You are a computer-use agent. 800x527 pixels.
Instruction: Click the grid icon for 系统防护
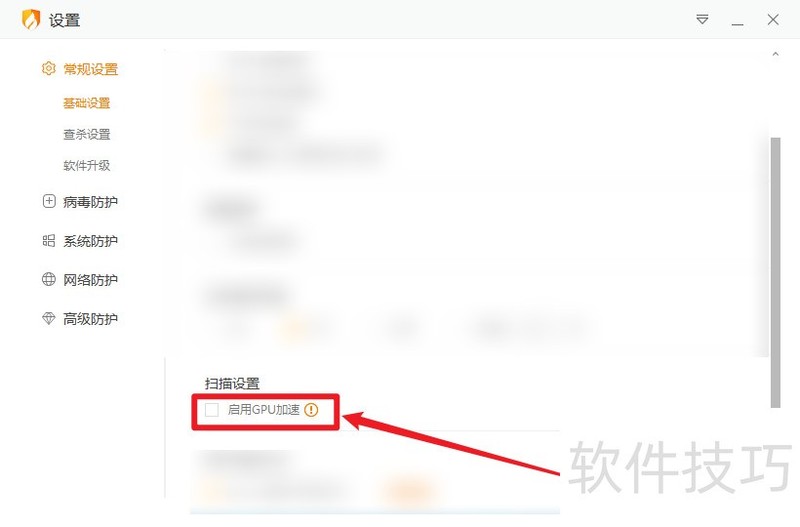tap(48, 240)
